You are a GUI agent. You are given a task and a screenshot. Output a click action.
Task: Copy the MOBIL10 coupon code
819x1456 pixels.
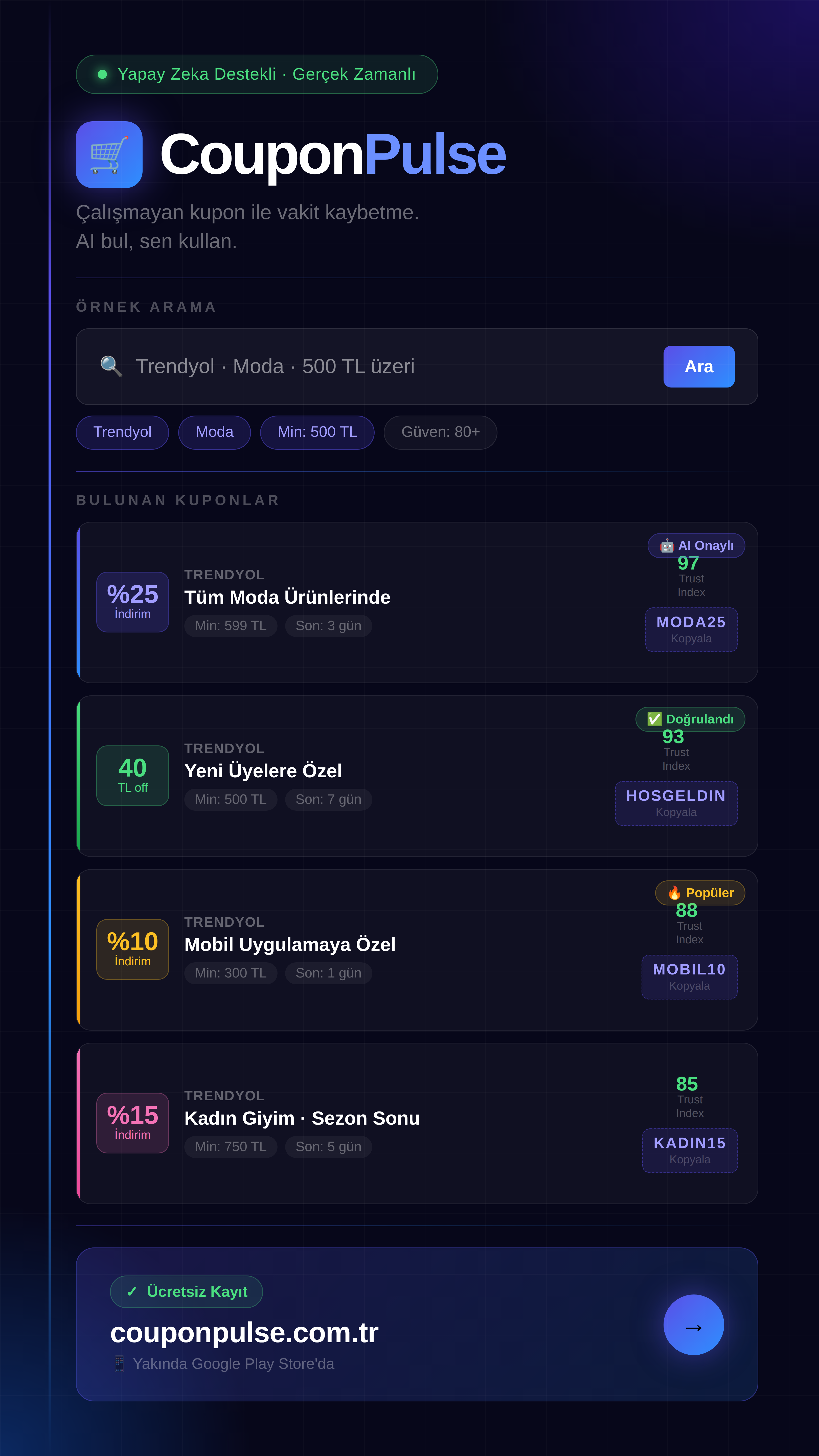coord(689,977)
